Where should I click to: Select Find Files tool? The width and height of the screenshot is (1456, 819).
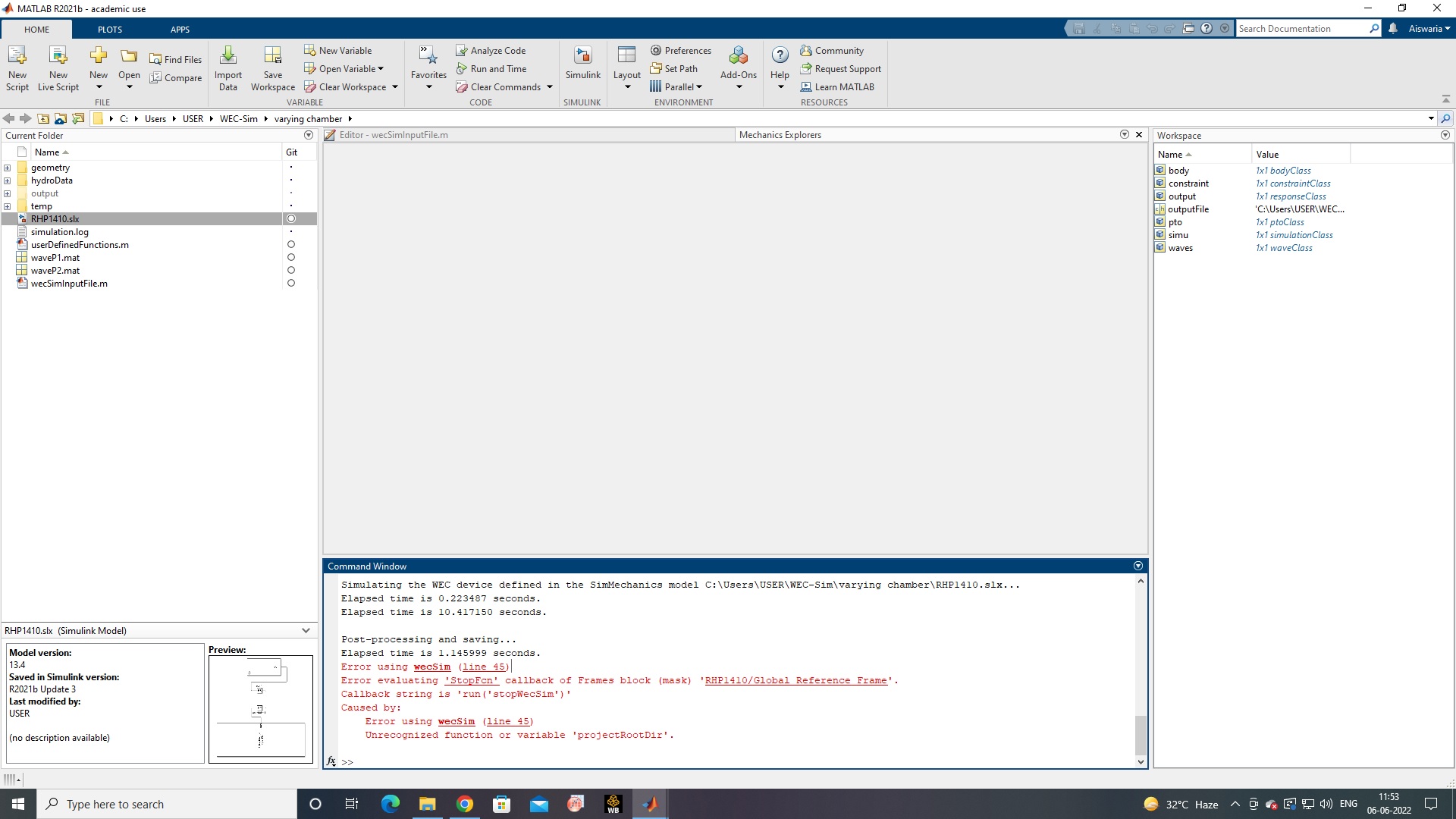(x=176, y=58)
